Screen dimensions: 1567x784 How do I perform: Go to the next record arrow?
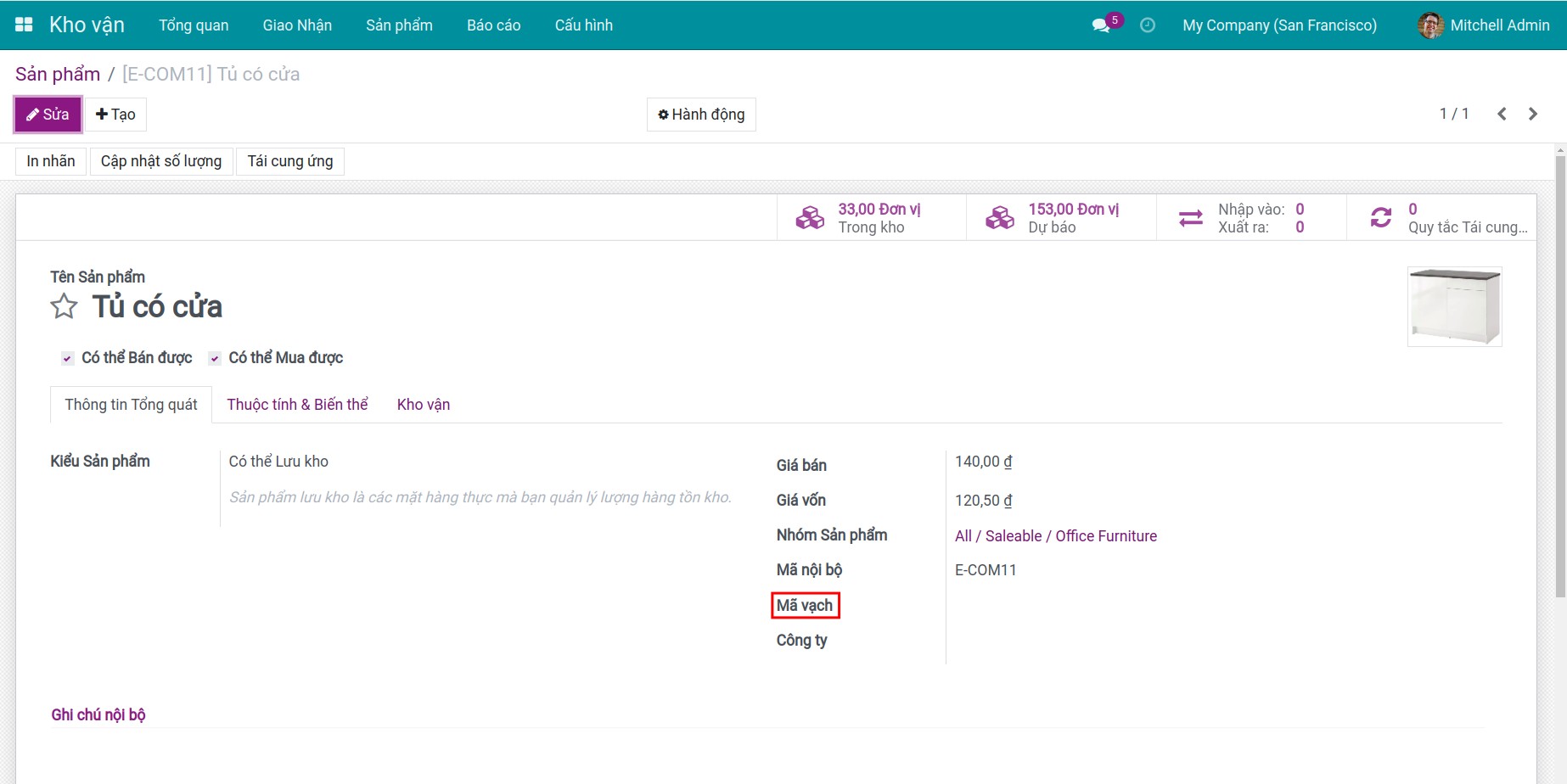click(1533, 114)
